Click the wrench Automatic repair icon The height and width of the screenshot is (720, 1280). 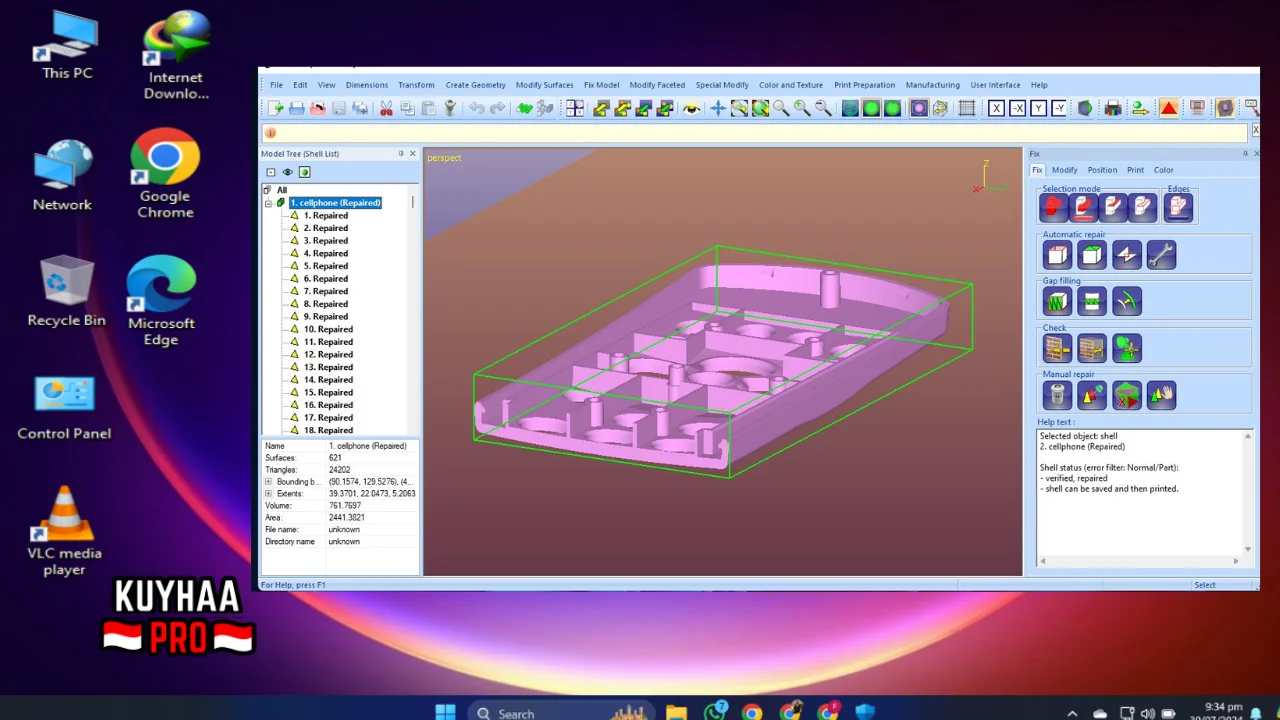(x=1161, y=255)
